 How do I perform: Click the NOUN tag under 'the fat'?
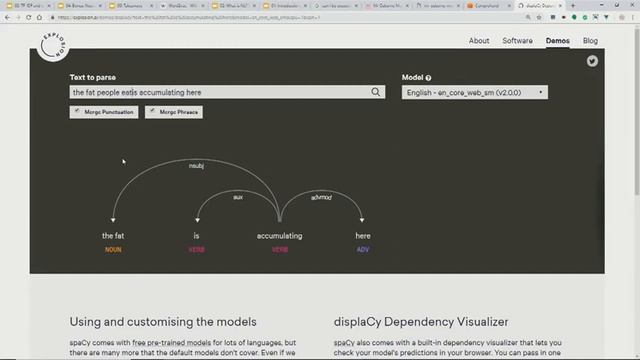click(x=113, y=250)
